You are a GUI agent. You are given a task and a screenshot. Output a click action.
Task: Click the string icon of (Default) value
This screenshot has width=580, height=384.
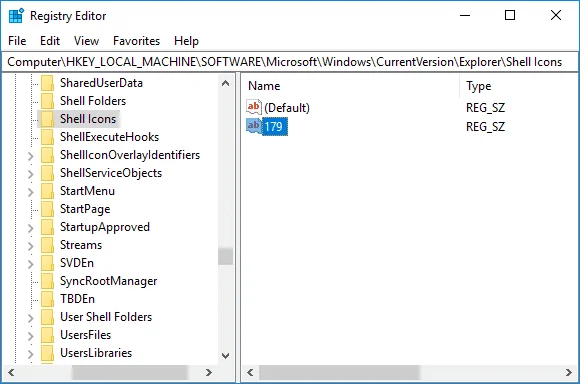[254, 107]
